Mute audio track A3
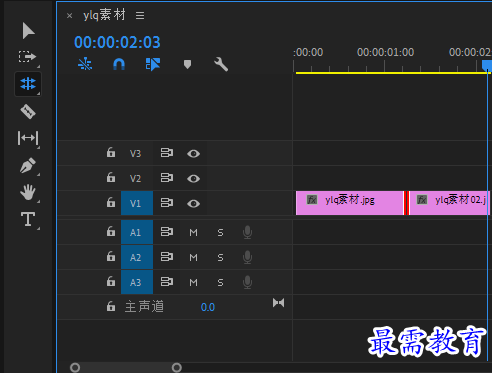 (x=193, y=283)
